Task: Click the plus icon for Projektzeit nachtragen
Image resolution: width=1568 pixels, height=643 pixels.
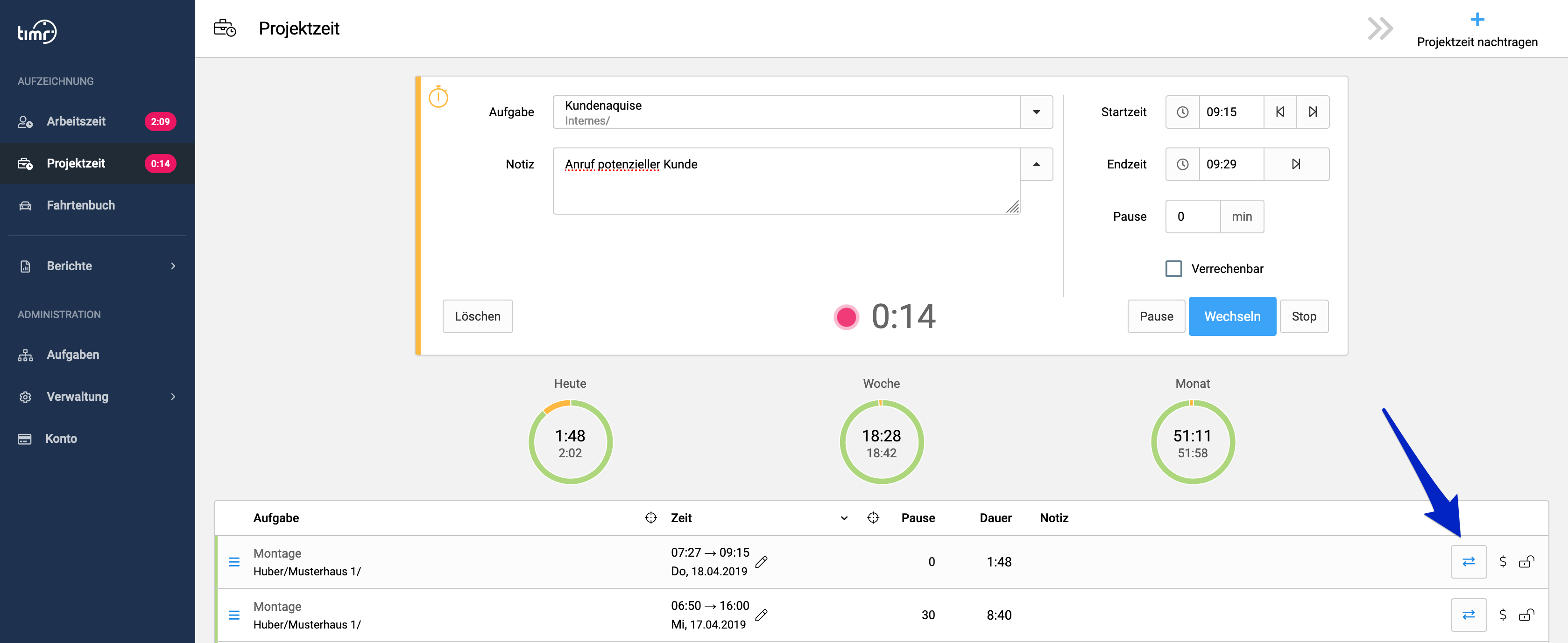Action: 1477,20
